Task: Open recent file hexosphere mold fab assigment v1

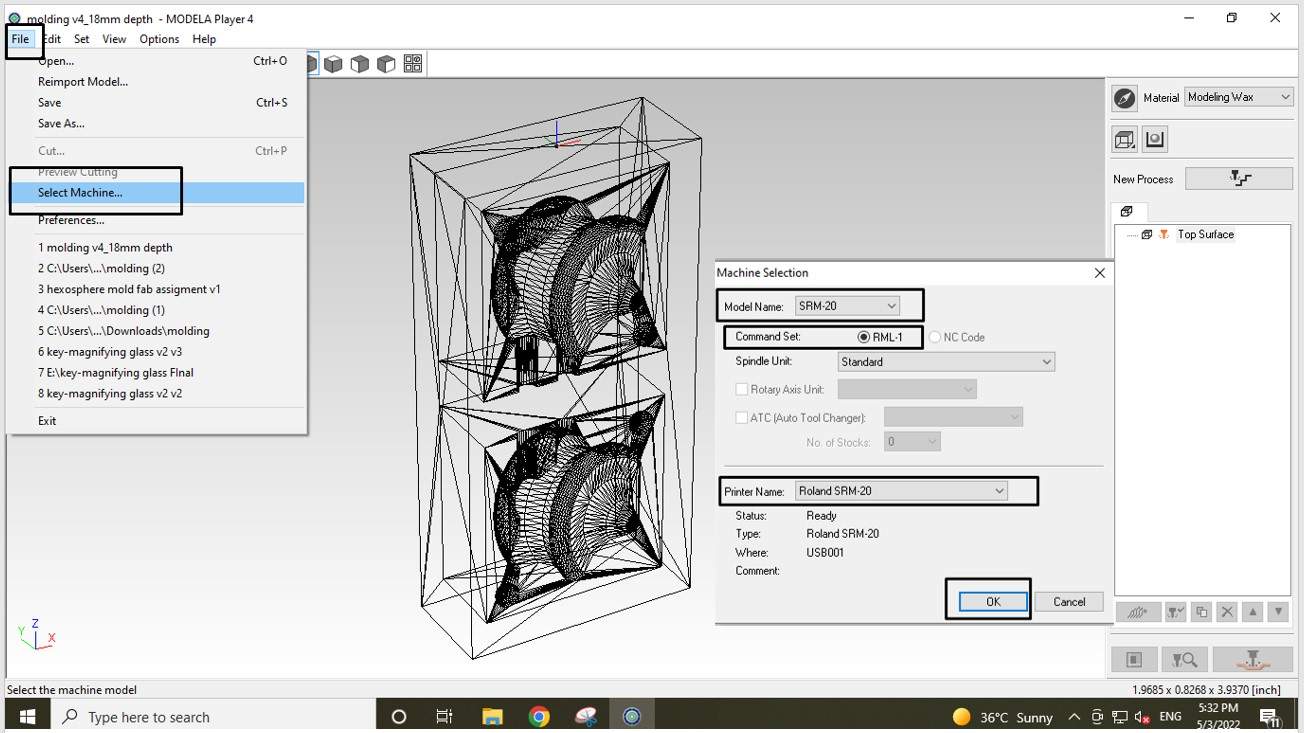Action: pos(156,289)
